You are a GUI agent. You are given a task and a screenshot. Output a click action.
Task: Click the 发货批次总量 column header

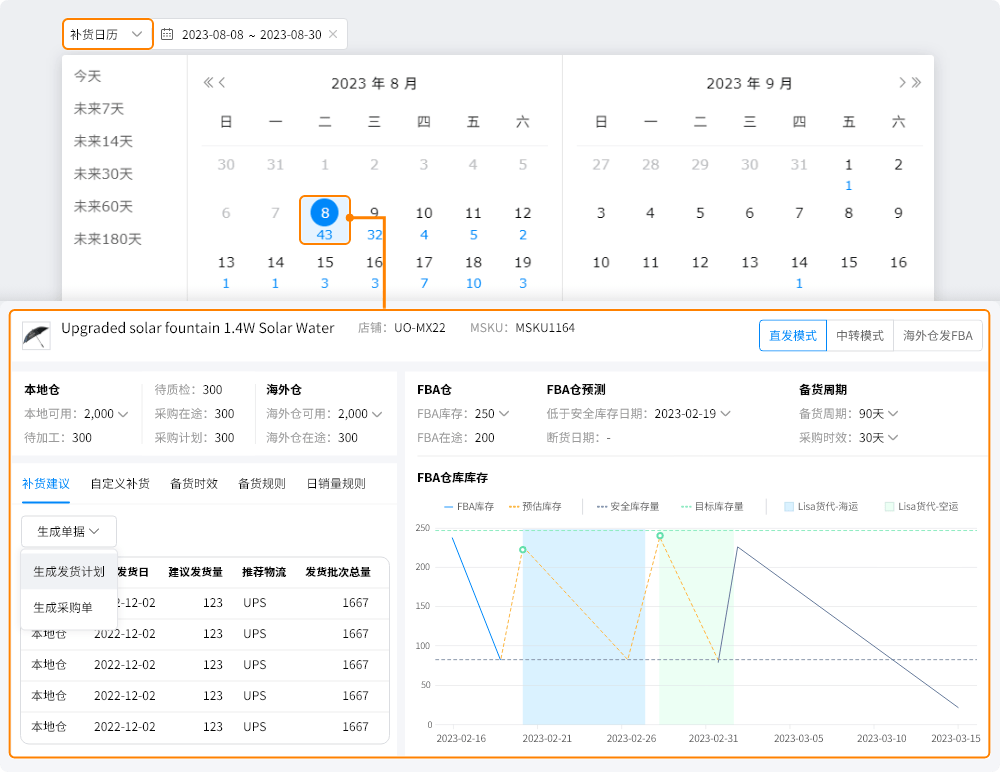(x=338, y=572)
